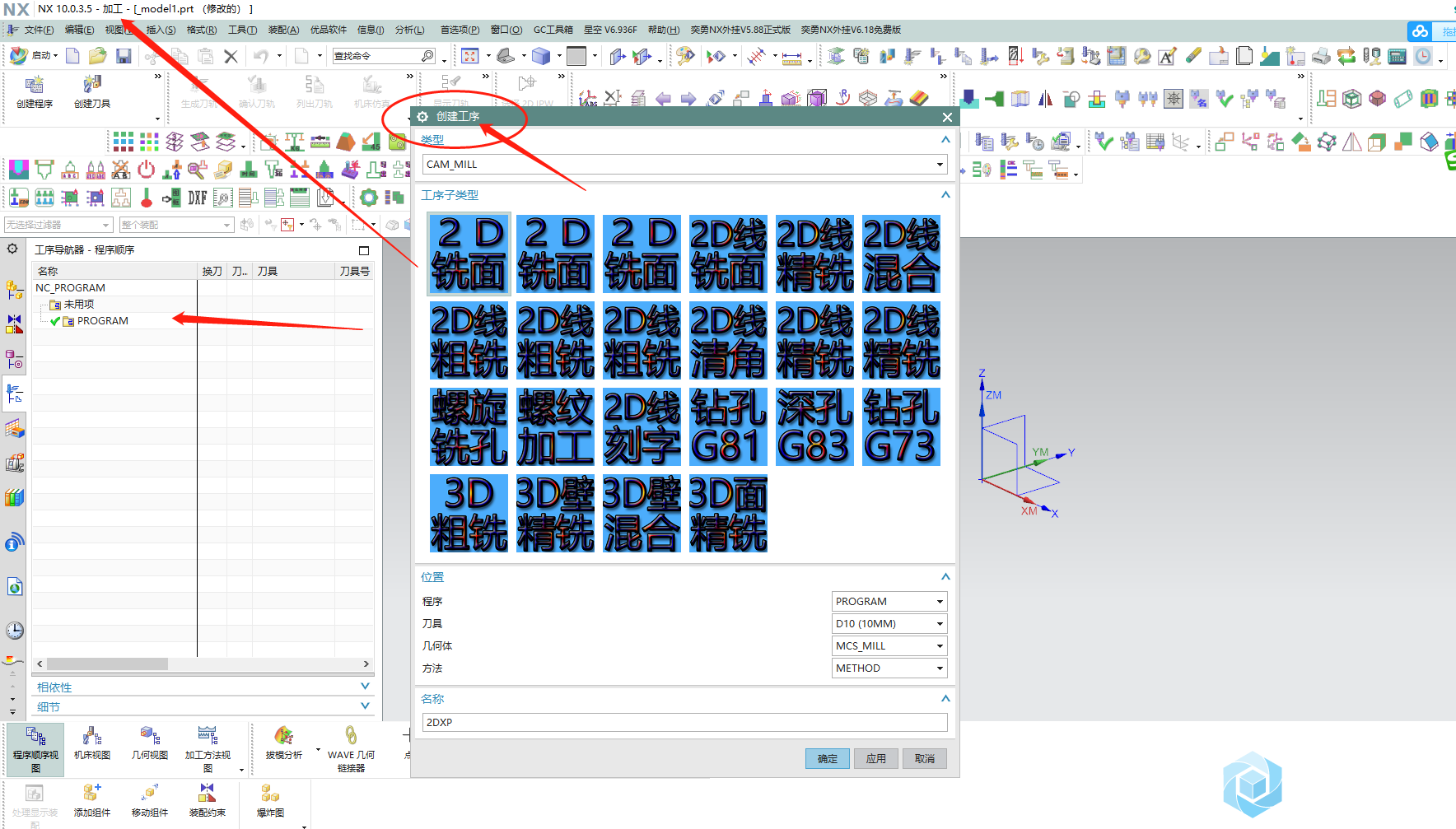Screen dimensions: 1456x829
Task: Toggle the 机床视图 view button
Action: [92, 743]
